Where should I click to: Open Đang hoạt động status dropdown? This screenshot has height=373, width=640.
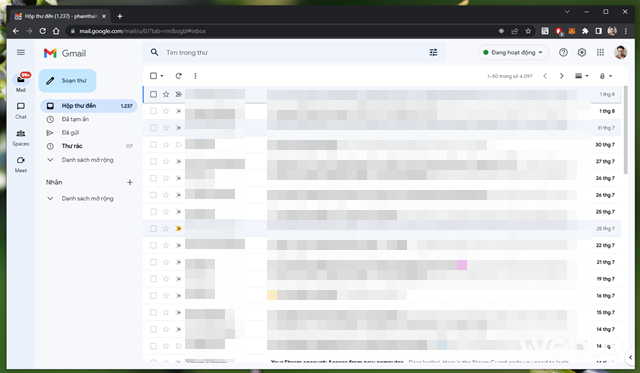point(513,52)
